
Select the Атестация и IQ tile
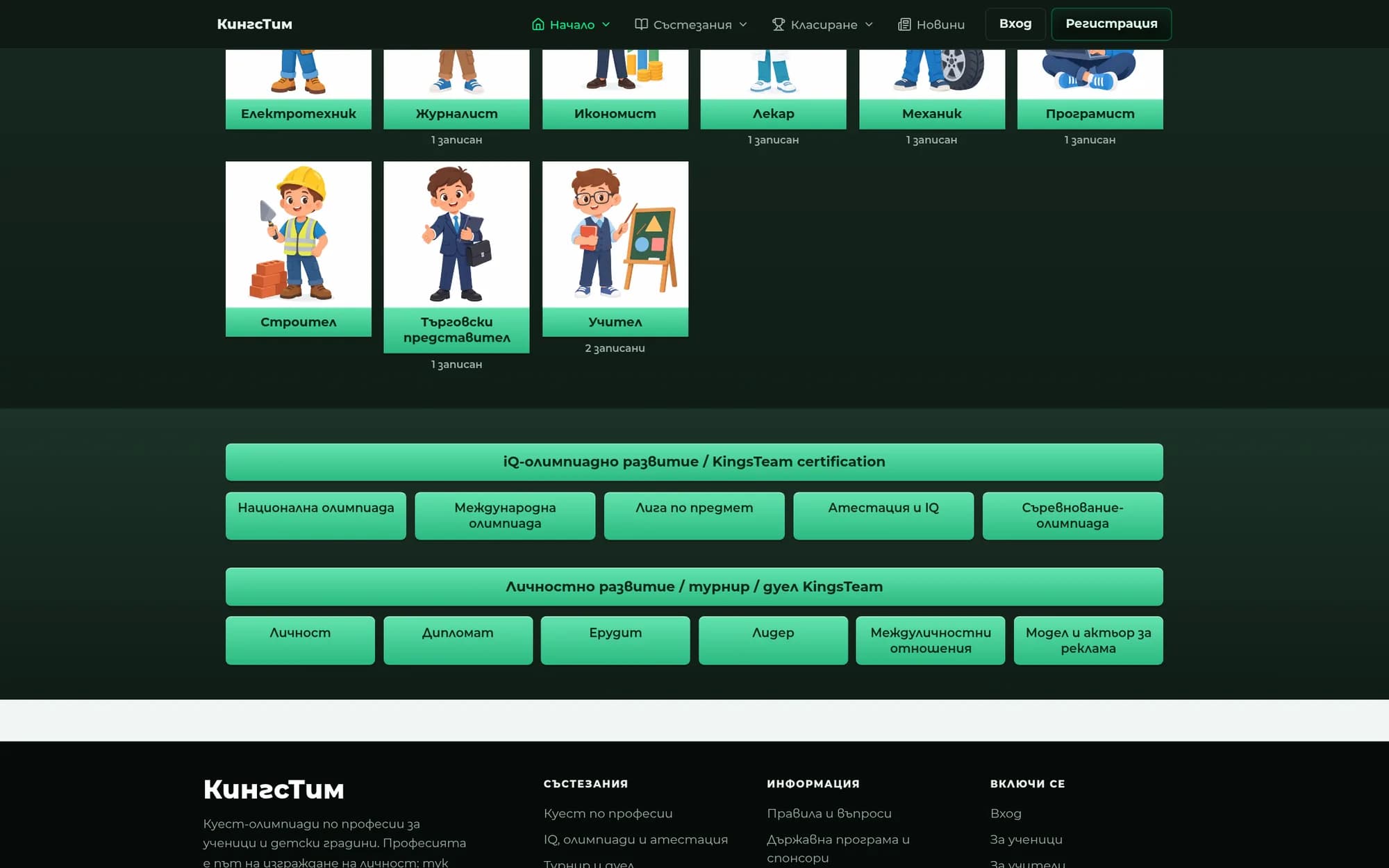click(883, 515)
